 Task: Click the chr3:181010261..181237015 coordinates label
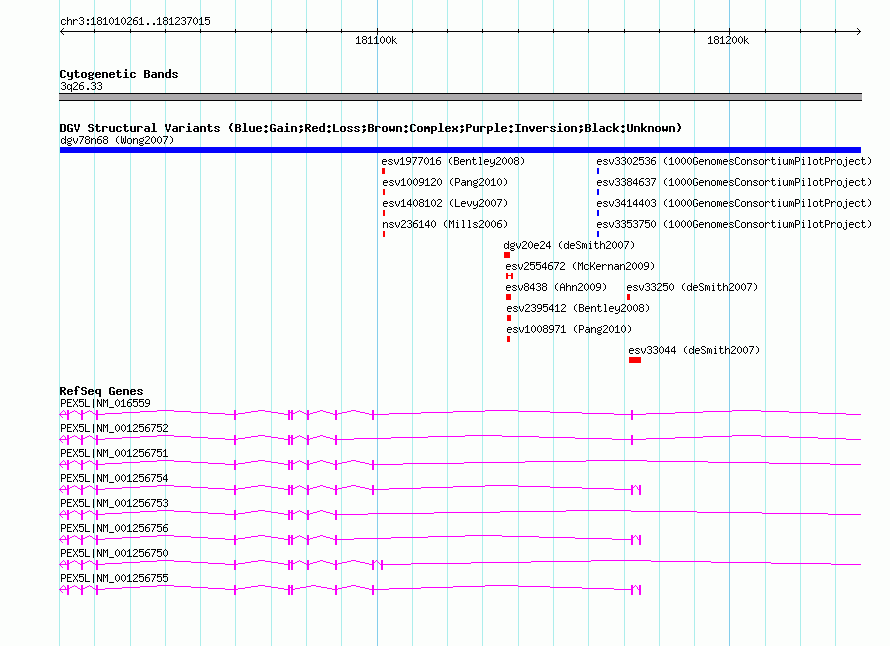click(135, 22)
